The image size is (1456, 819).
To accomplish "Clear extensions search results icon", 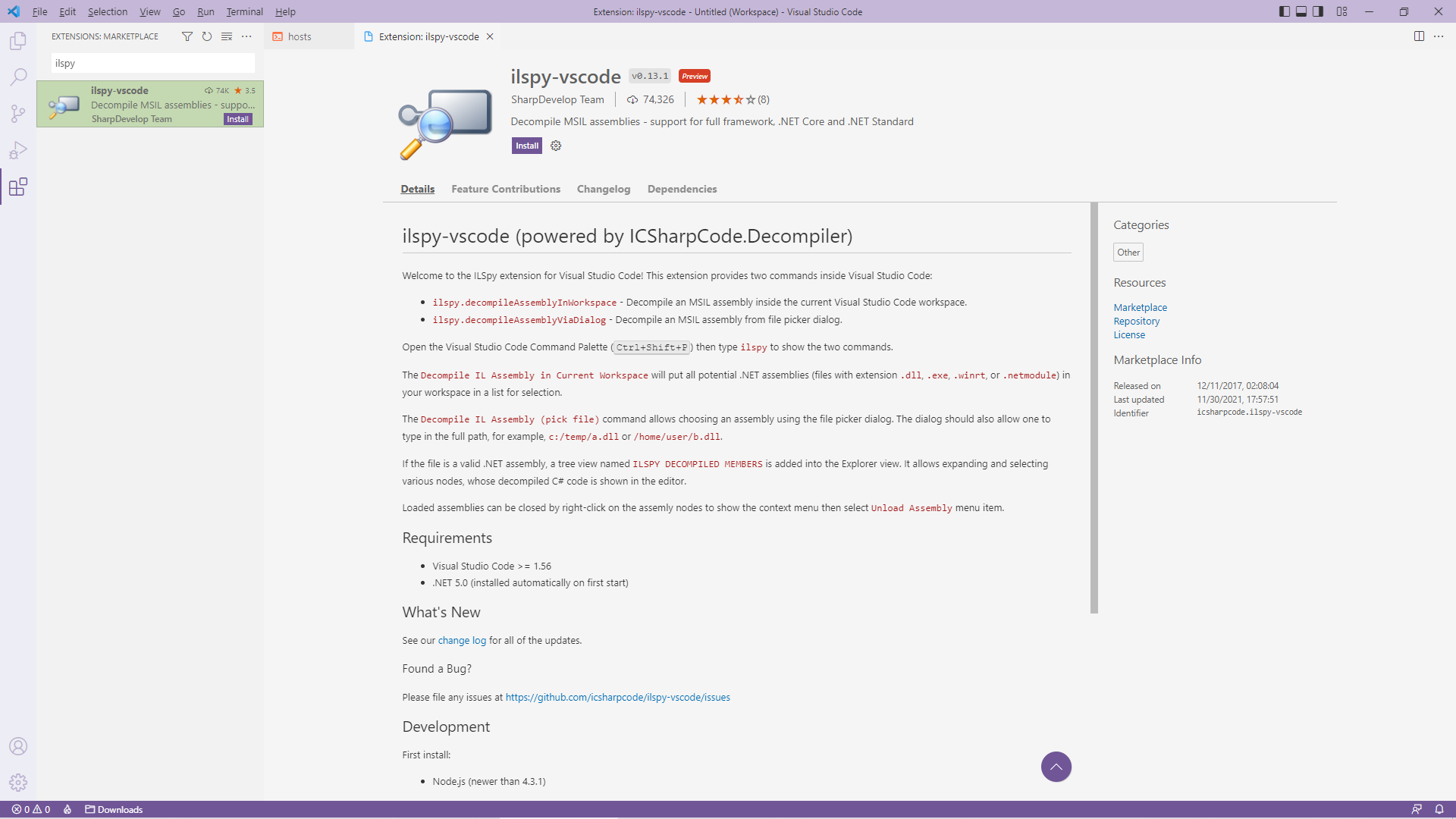I will (227, 36).
